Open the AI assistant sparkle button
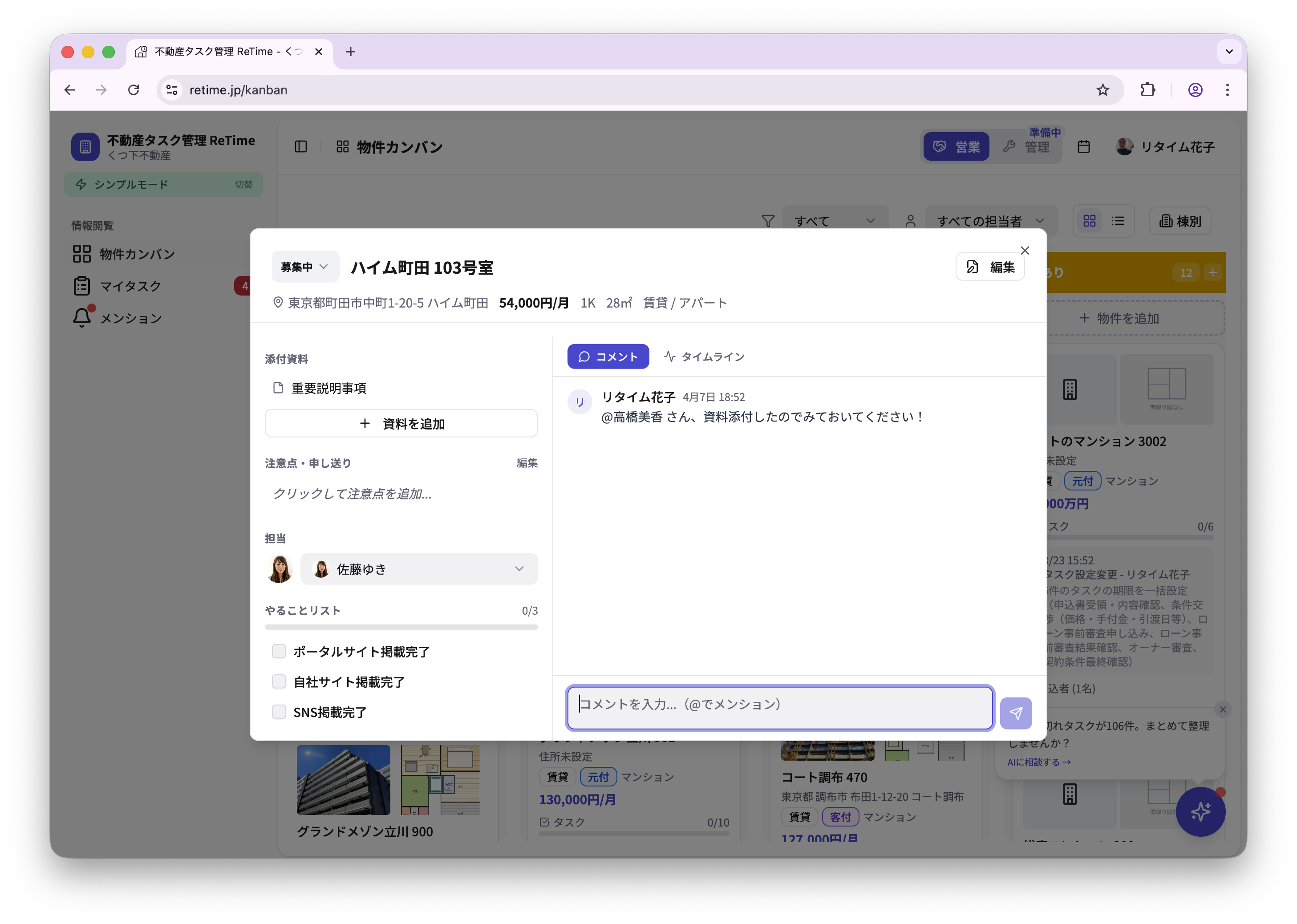Image resolution: width=1297 pixels, height=924 pixels. click(x=1200, y=811)
